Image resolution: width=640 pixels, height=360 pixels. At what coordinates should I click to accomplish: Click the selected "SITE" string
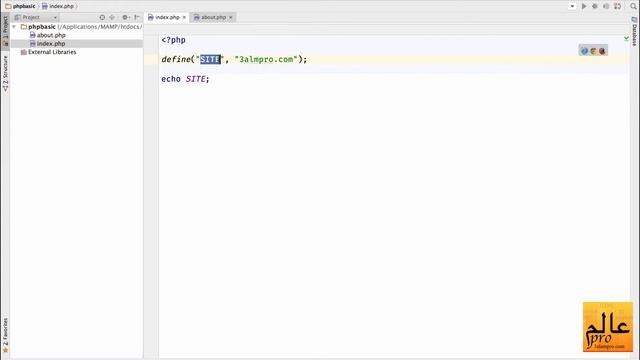[210, 59]
